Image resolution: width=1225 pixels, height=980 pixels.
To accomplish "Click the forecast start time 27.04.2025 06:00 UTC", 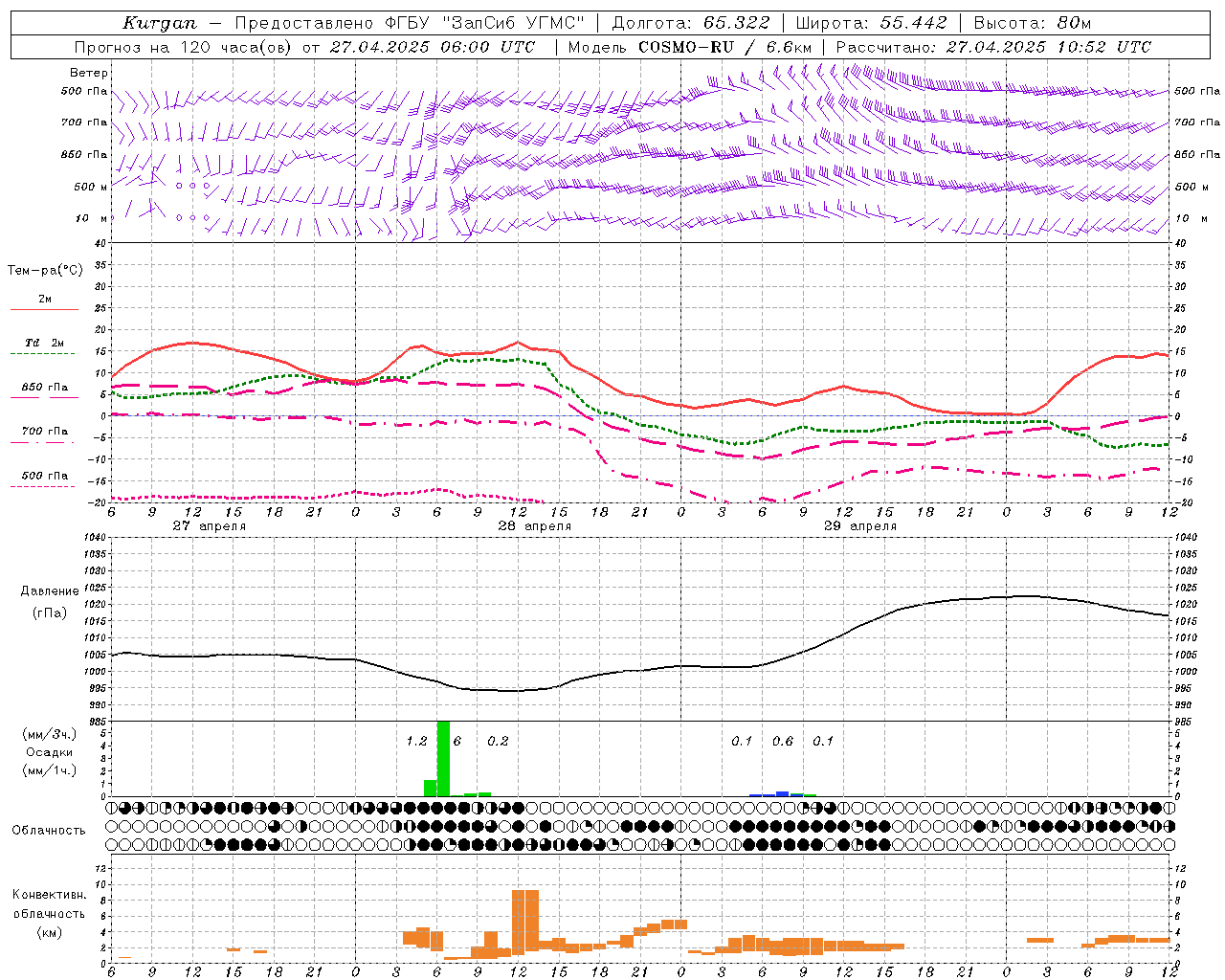I will 433,47.
